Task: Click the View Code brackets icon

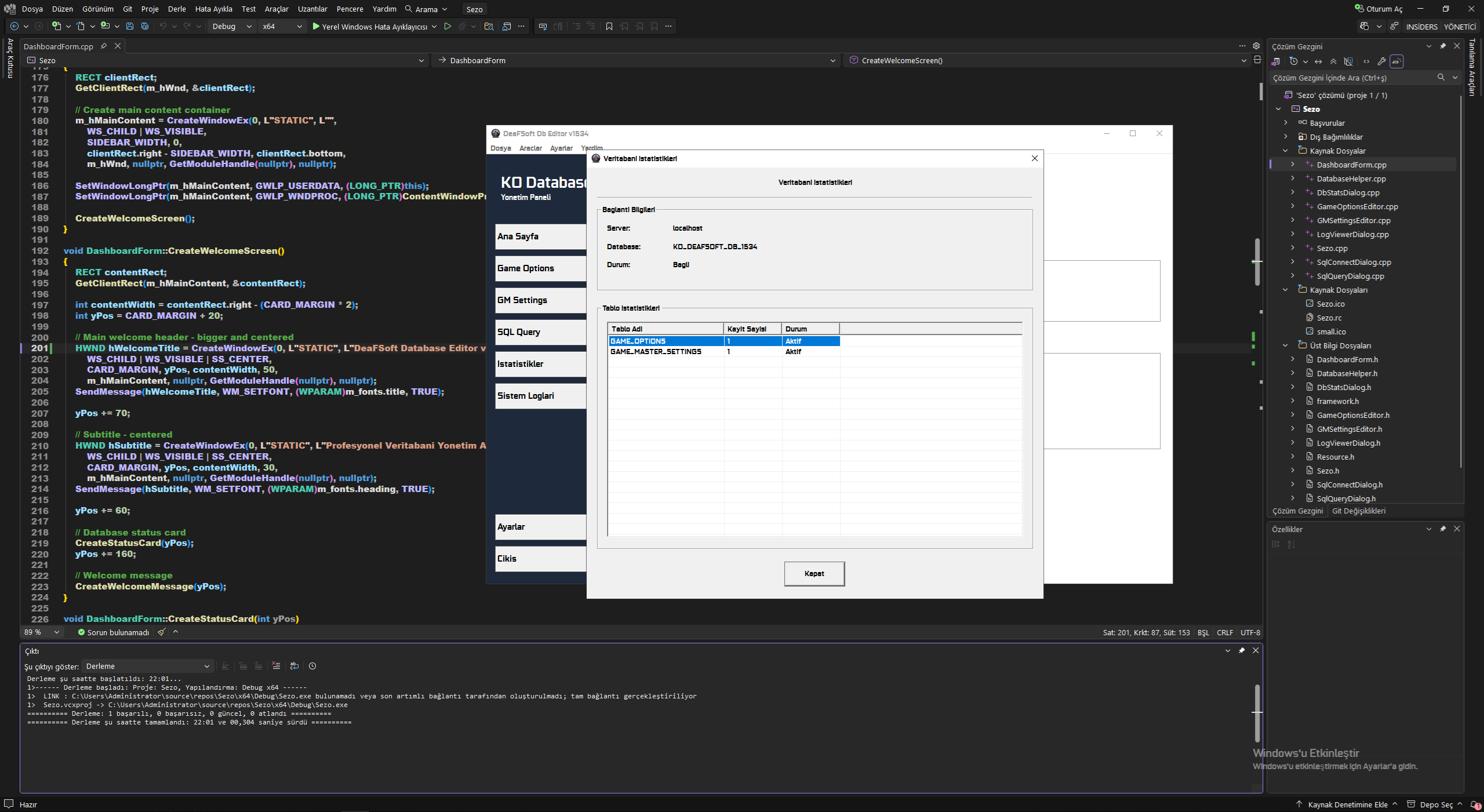Action: [x=1366, y=61]
